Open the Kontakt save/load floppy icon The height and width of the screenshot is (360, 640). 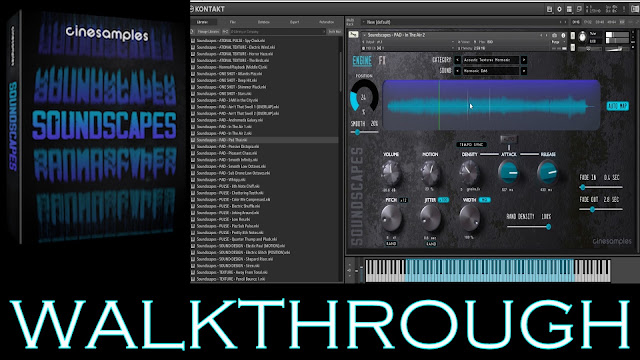(549, 9)
